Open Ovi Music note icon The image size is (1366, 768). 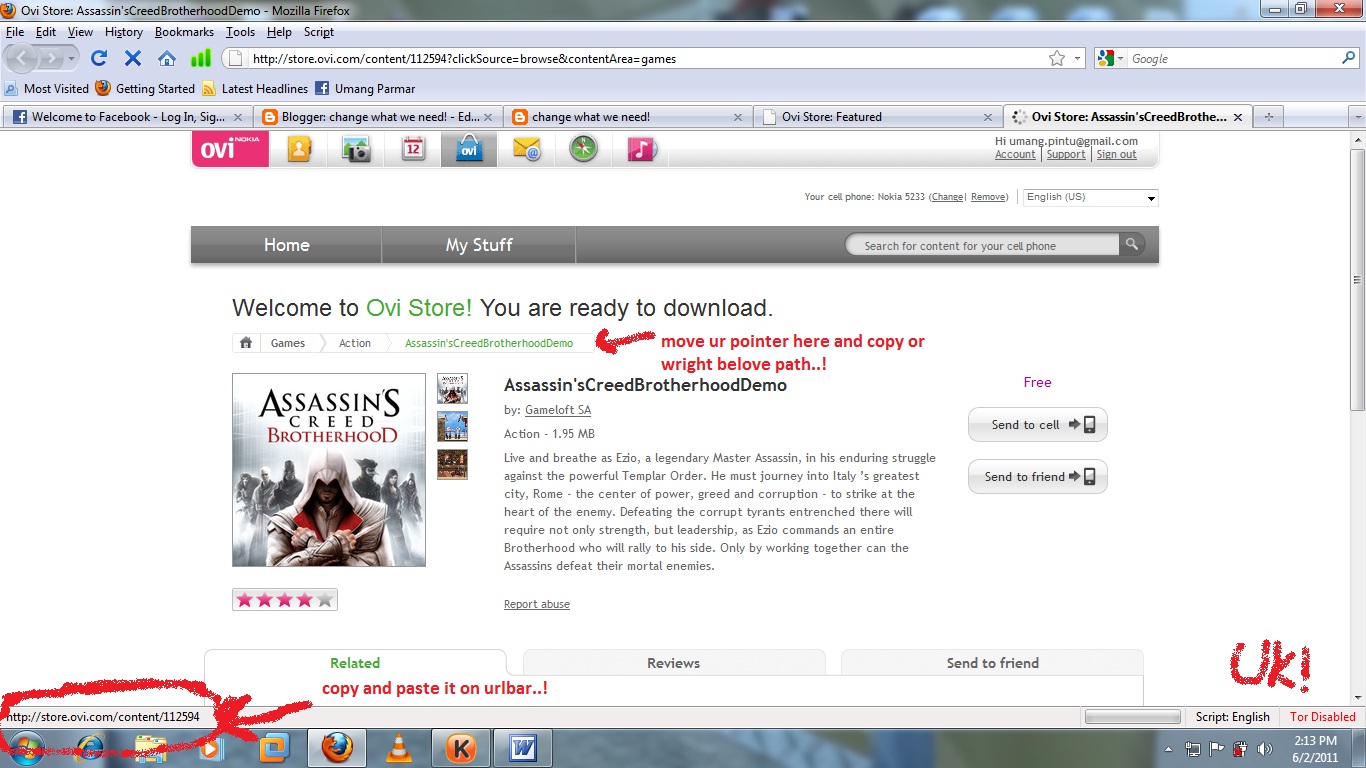641,150
